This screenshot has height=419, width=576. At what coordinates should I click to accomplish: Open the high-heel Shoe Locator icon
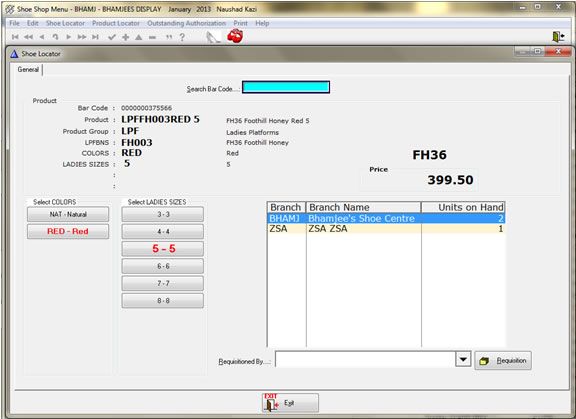[x=213, y=37]
